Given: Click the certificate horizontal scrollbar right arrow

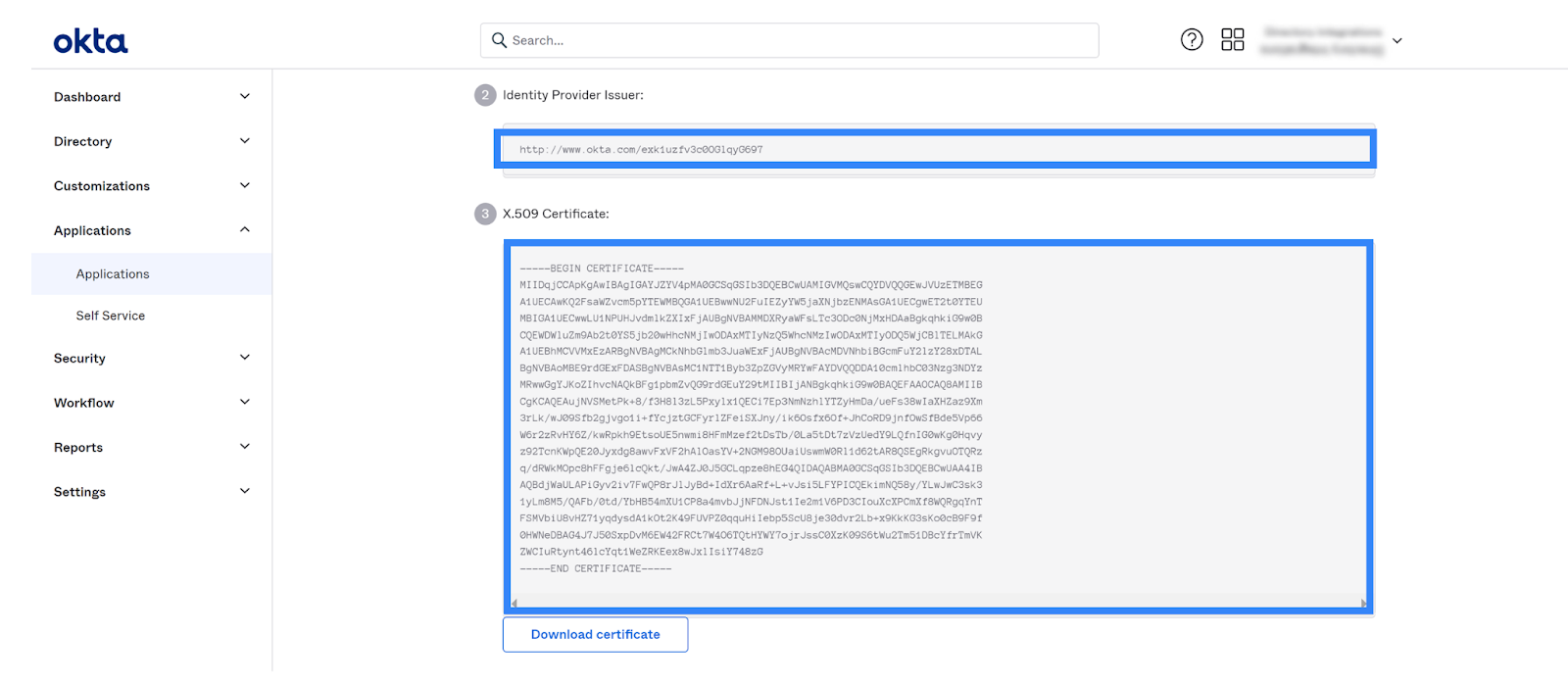Looking at the screenshot, I should tap(1362, 603).
